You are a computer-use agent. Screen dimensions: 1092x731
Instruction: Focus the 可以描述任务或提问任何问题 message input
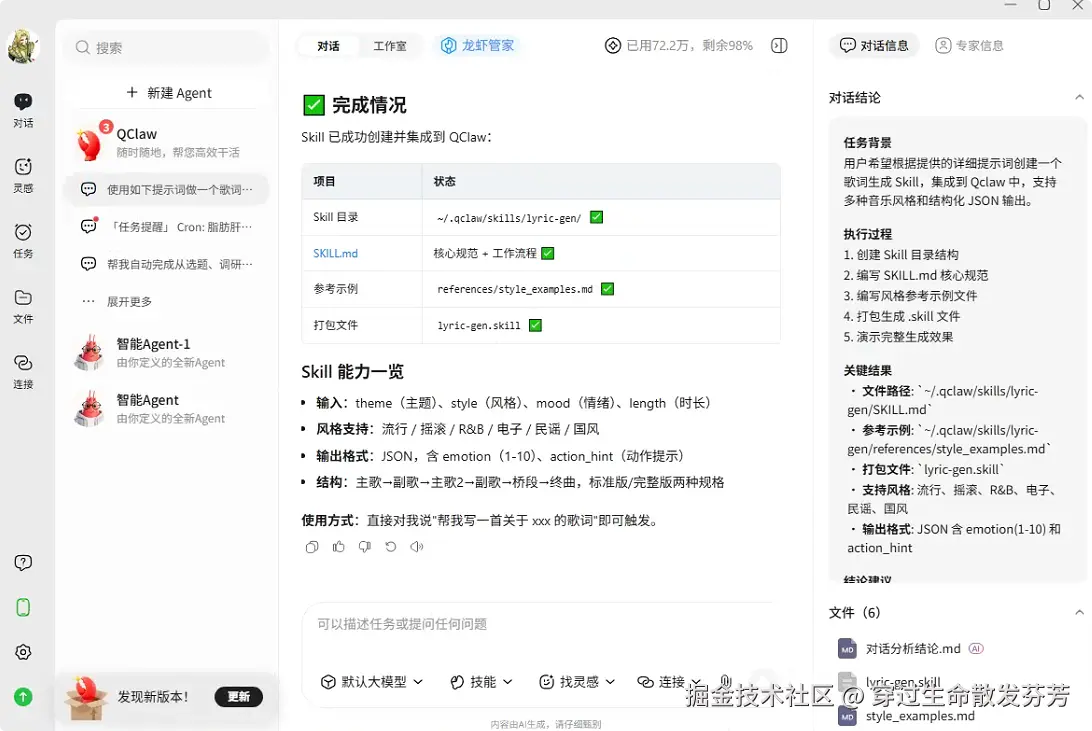(x=540, y=624)
